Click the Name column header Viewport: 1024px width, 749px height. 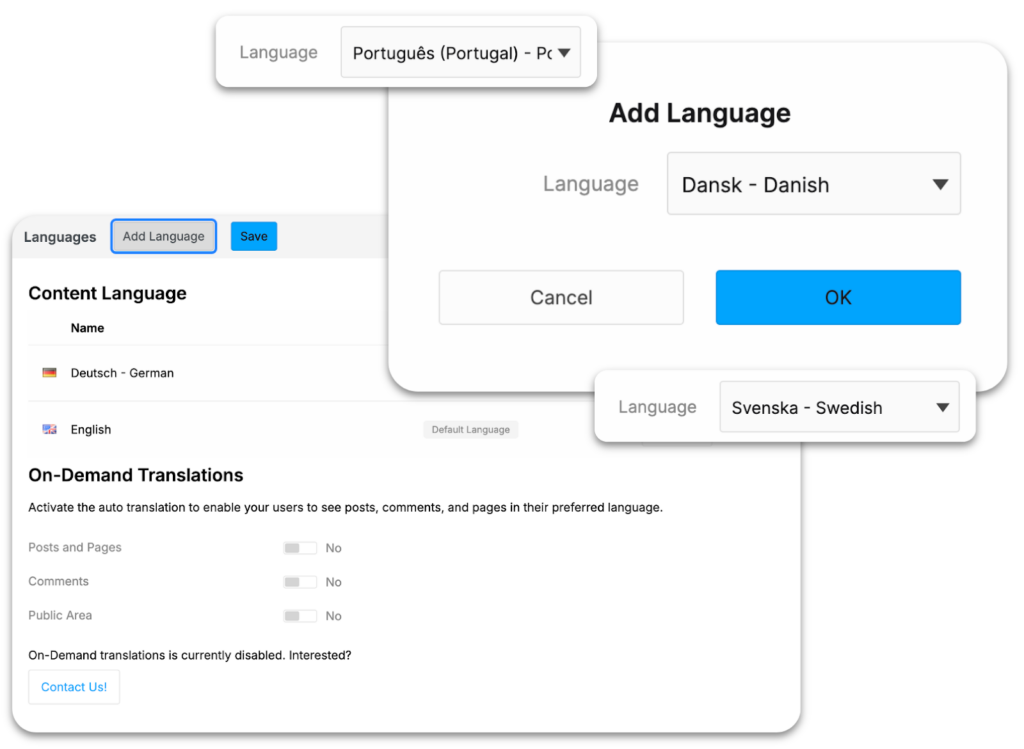pos(88,328)
